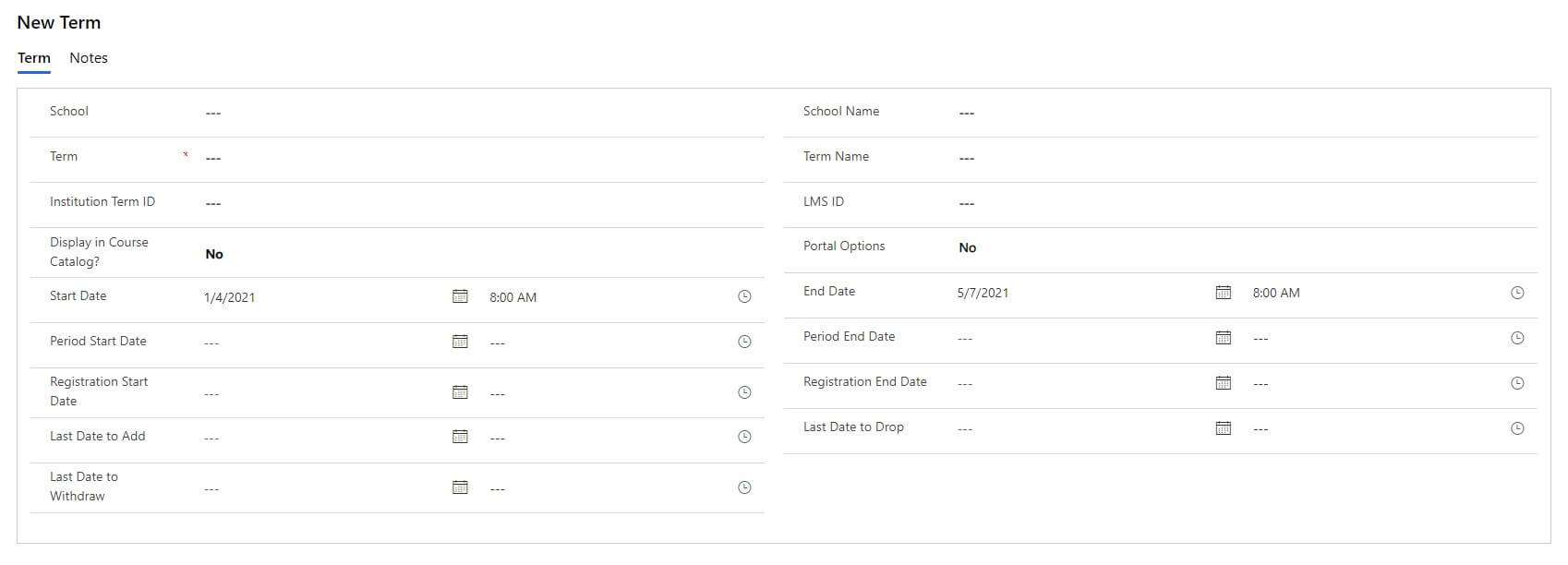Open the End Date time clock picker

(x=1517, y=292)
